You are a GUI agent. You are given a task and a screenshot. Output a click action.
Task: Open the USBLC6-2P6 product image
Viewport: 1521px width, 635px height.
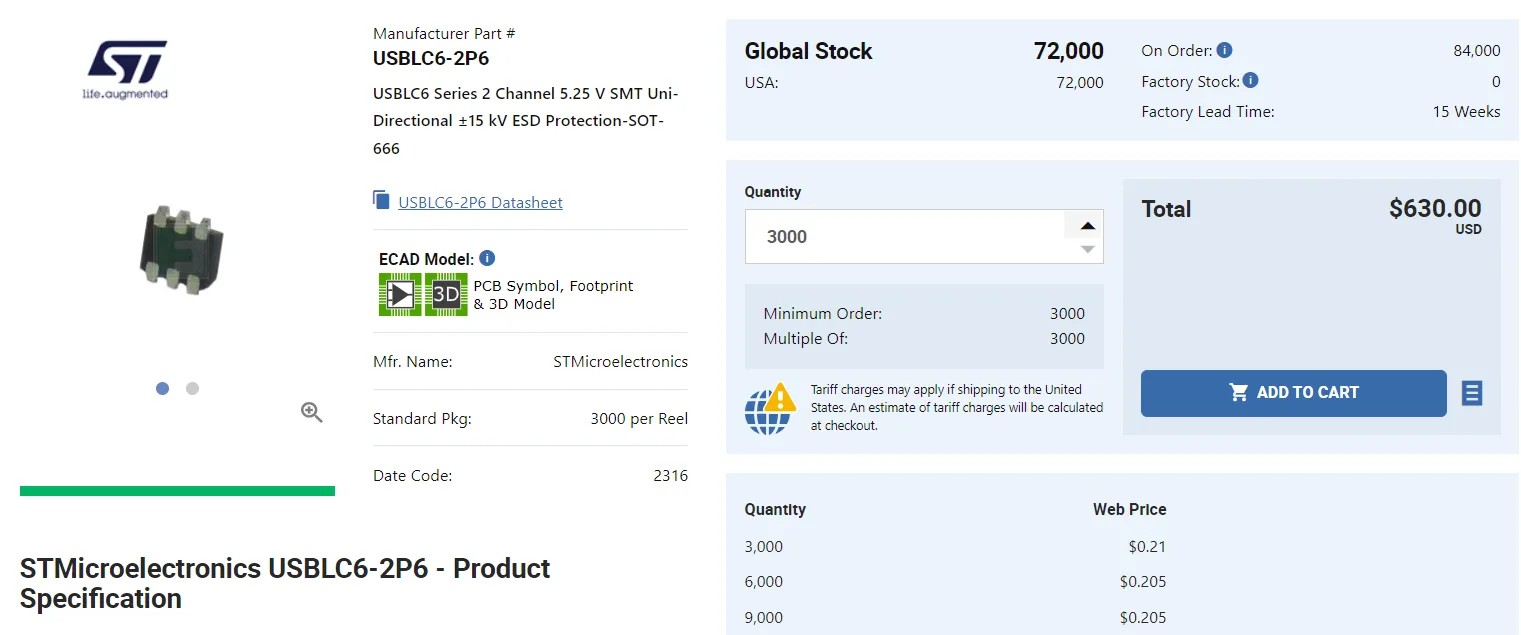pyautogui.click(x=180, y=249)
